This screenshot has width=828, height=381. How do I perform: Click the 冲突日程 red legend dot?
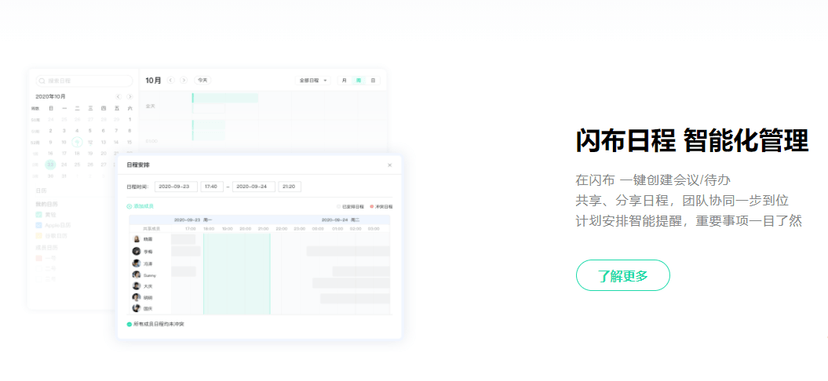(372, 207)
